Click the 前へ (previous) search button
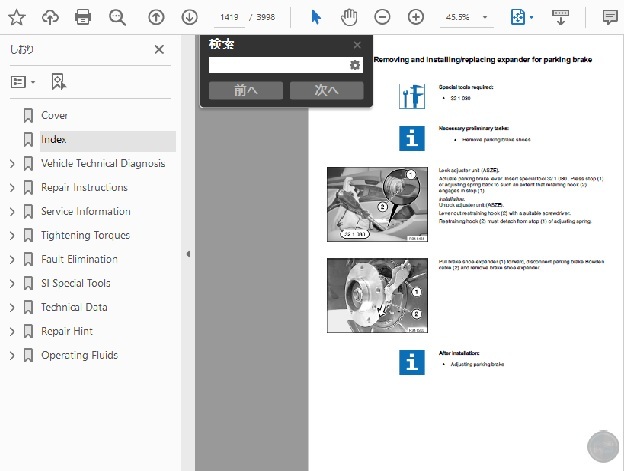 click(x=245, y=90)
